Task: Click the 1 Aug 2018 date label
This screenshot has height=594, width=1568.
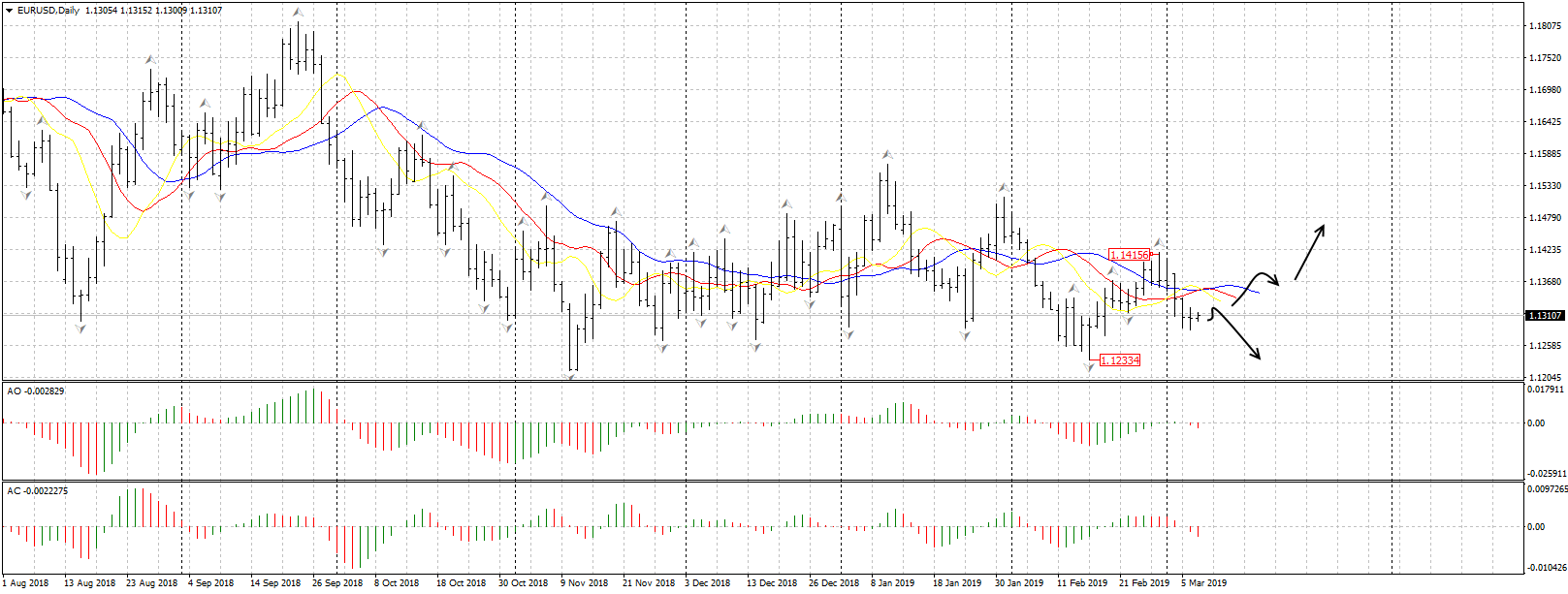Action: [25, 583]
